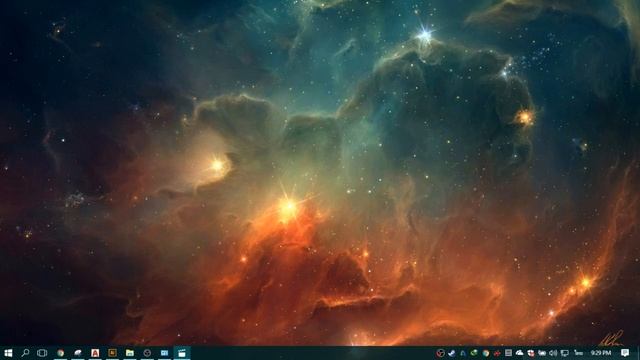Open Task View on the taskbar
Image resolution: width=640 pixels, height=360 pixels.
42,353
